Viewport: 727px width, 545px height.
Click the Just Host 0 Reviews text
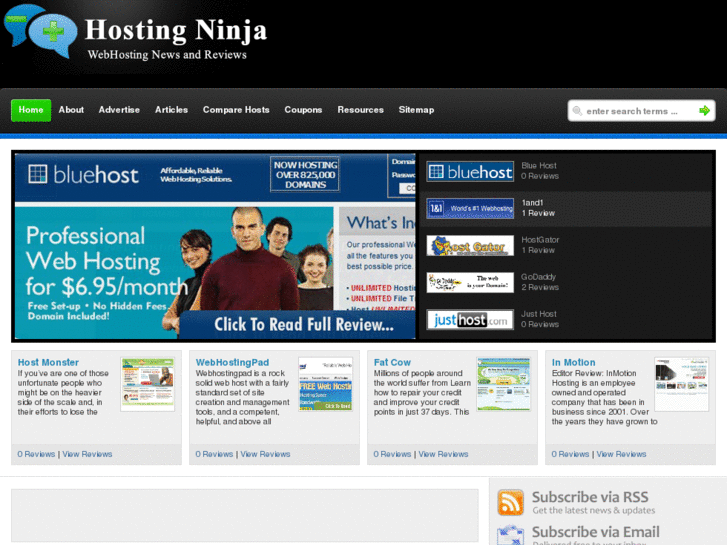click(540, 319)
